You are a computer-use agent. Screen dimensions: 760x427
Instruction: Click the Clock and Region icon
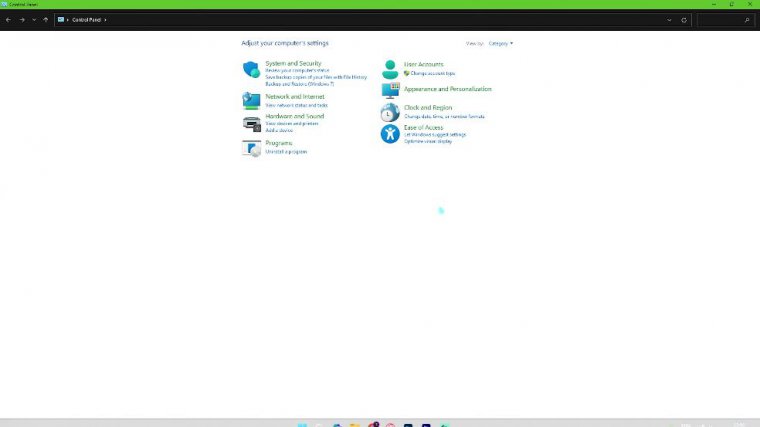[390, 112]
